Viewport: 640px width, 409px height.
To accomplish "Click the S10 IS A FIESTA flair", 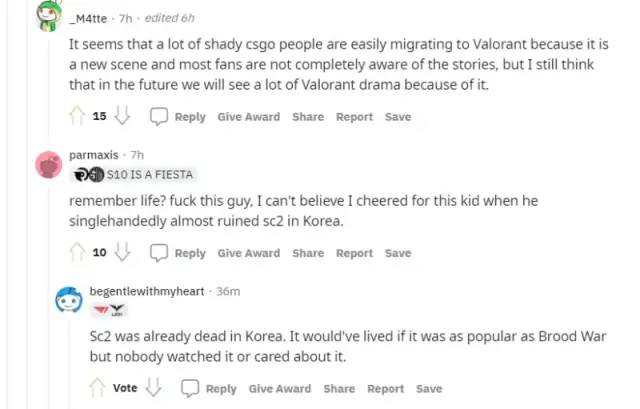I will (133, 175).
